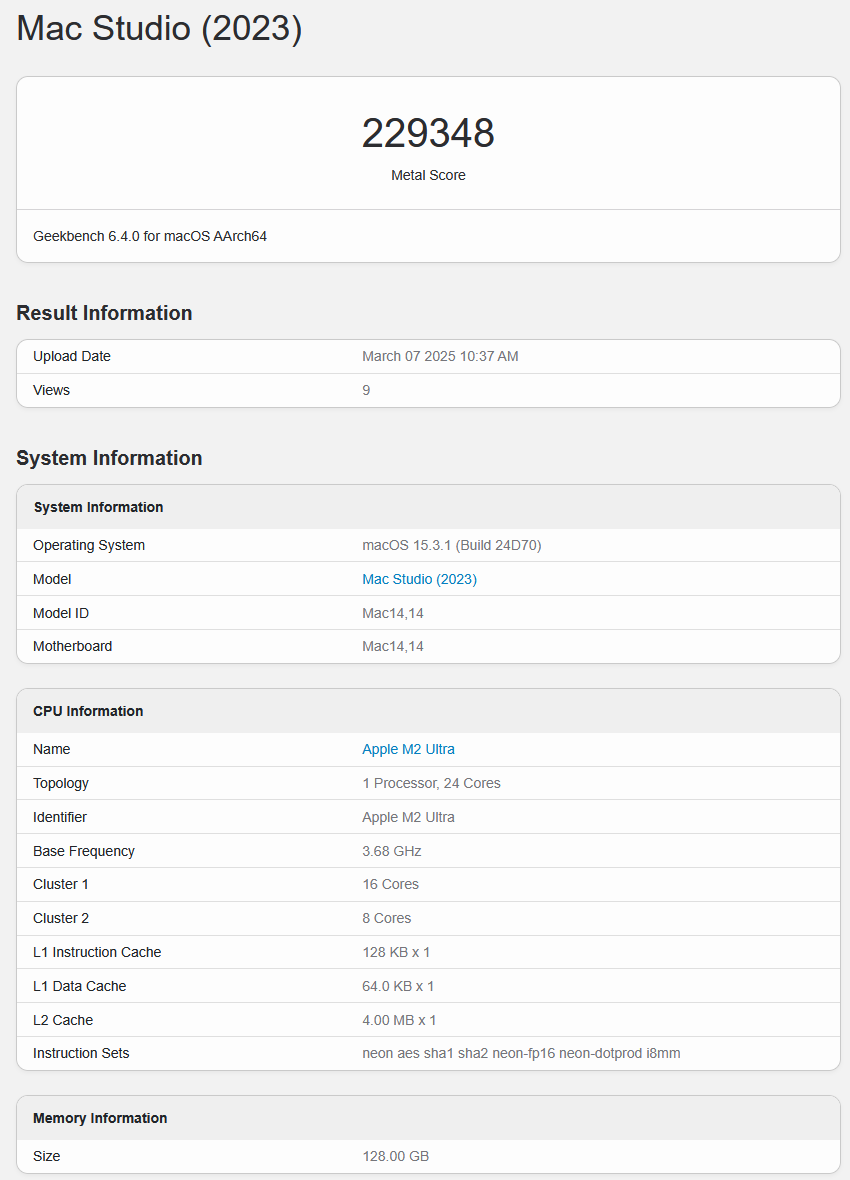
Task: Click the Result Information heading
Action: tap(104, 313)
